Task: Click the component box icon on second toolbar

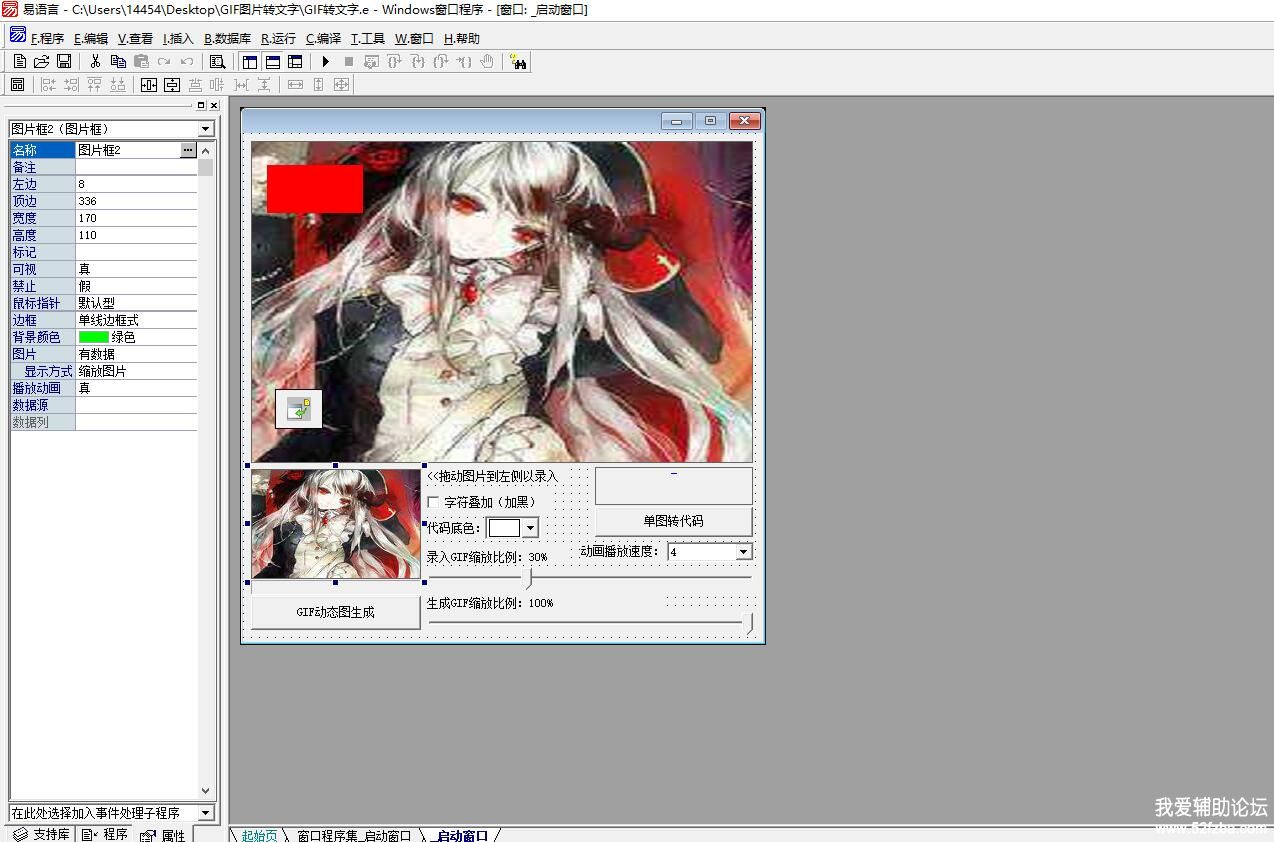Action: pyautogui.click(x=17, y=85)
